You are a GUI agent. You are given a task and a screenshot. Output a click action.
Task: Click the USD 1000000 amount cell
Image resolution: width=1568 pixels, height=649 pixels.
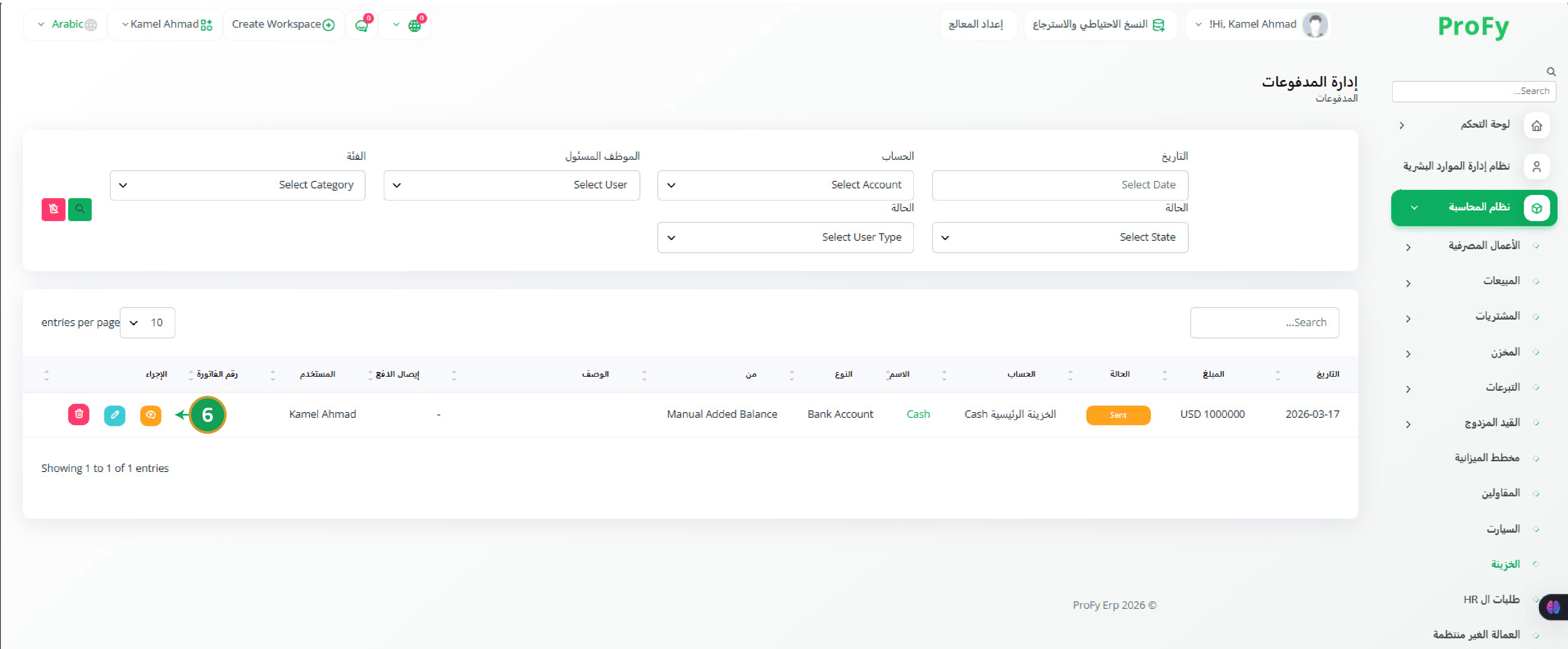[1212, 414]
